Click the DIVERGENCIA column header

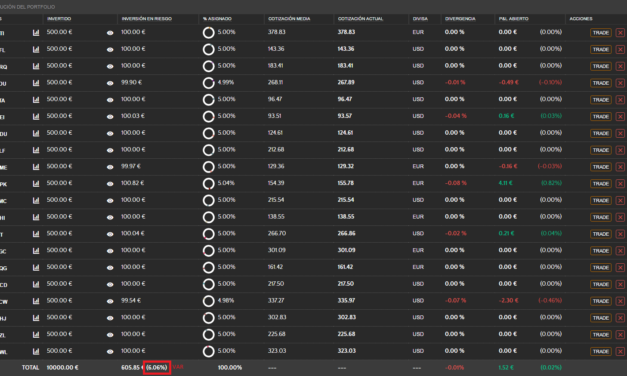pyautogui.click(x=460, y=19)
